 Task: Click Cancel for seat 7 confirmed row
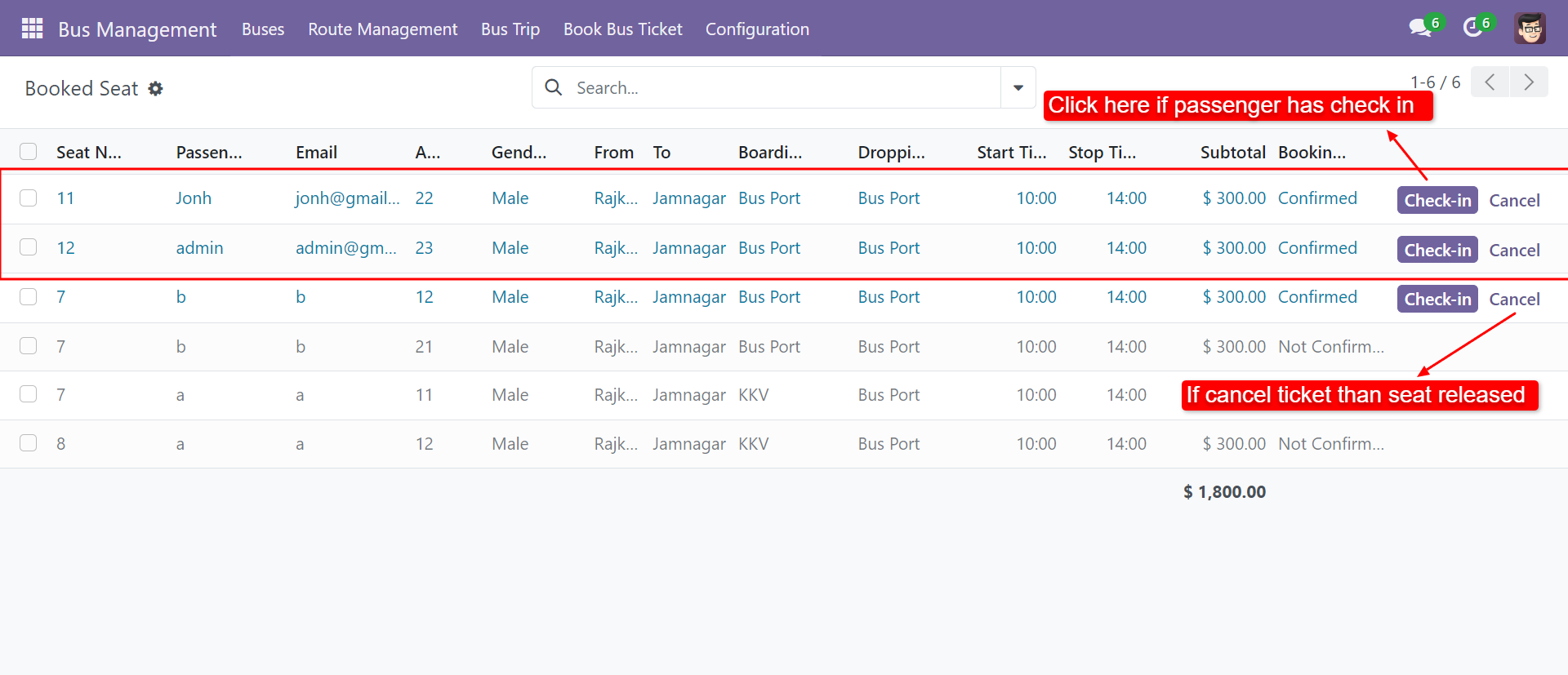(1514, 299)
